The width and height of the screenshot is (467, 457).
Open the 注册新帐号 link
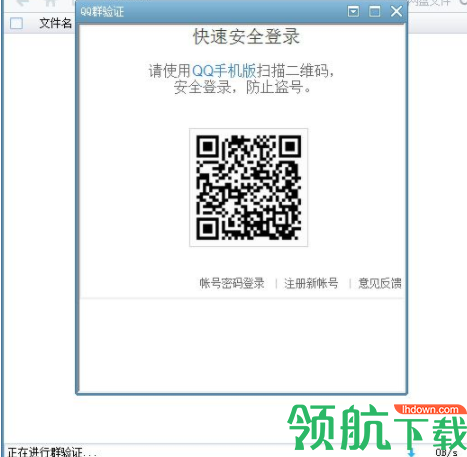click(311, 283)
